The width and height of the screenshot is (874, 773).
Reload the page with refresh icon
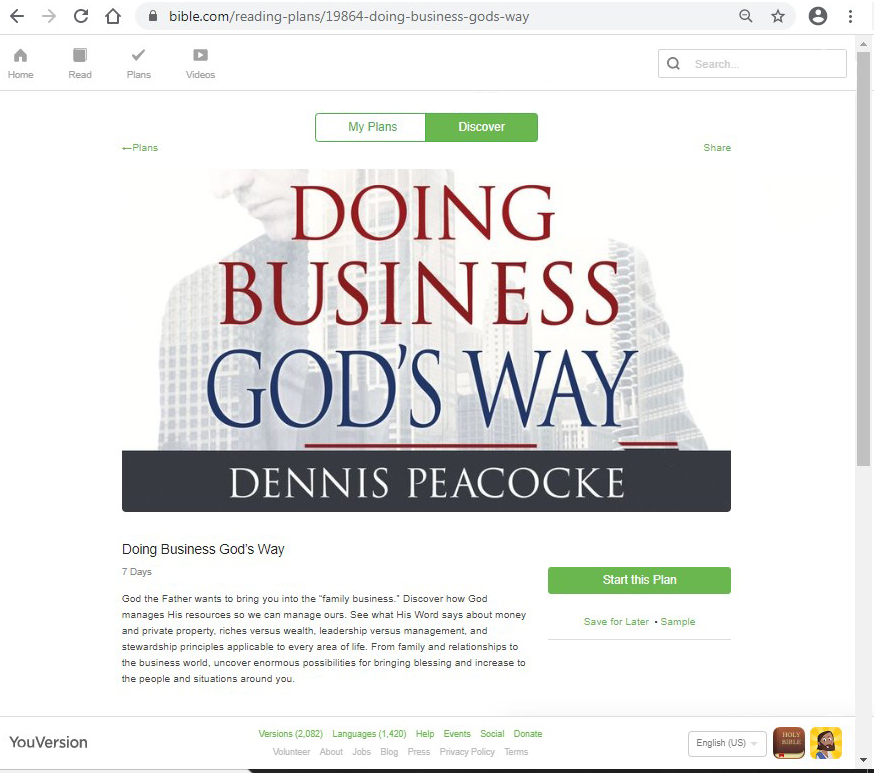[x=81, y=16]
